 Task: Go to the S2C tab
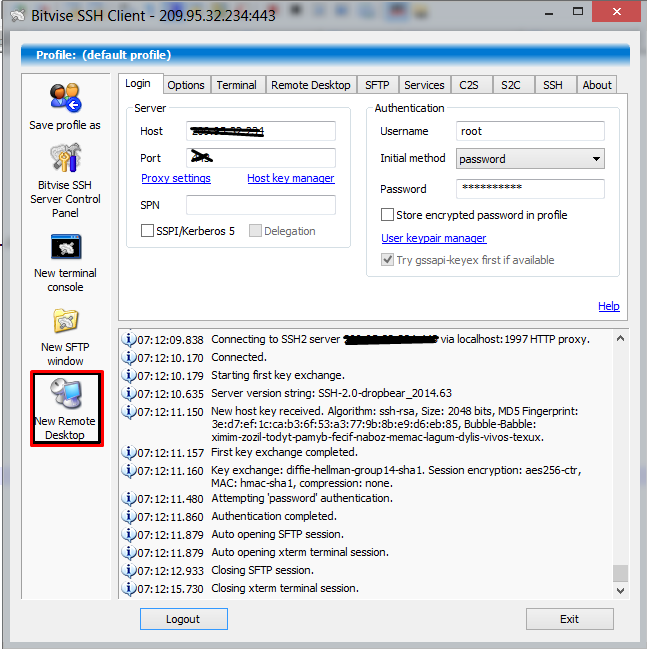tap(512, 85)
